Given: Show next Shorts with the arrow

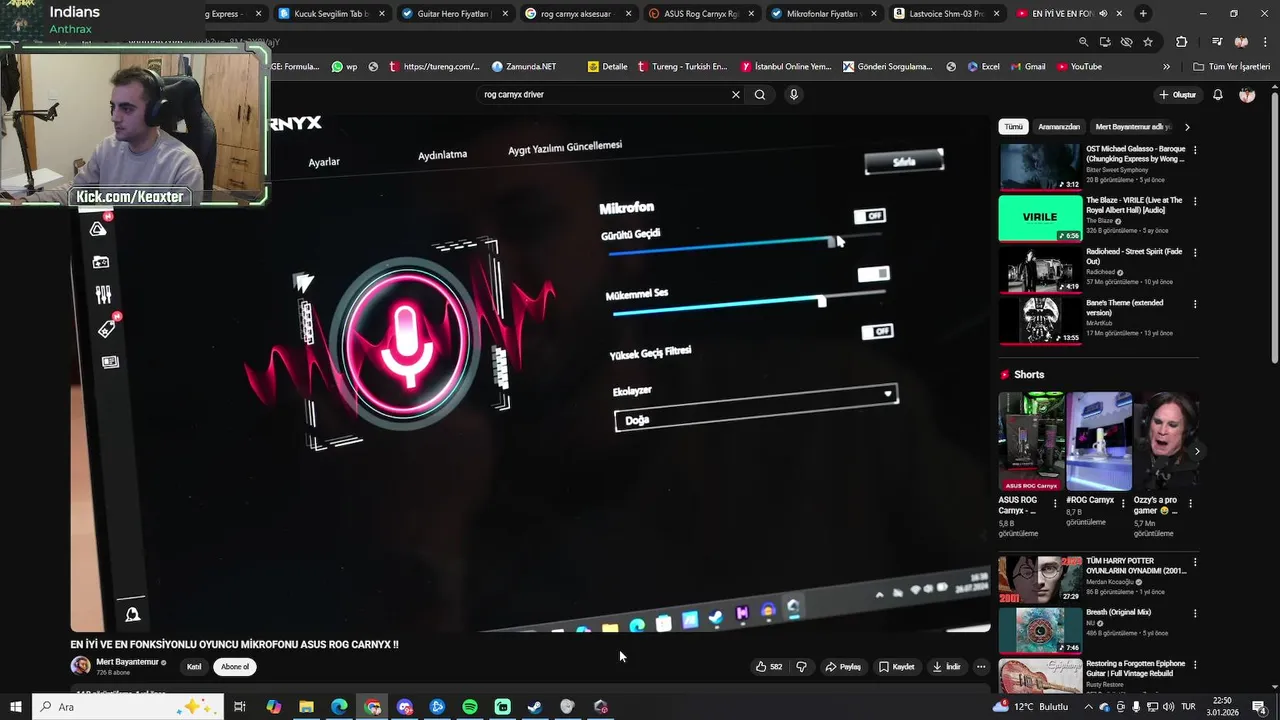Looking at the screenshot, I should (x=1197, y=451).
